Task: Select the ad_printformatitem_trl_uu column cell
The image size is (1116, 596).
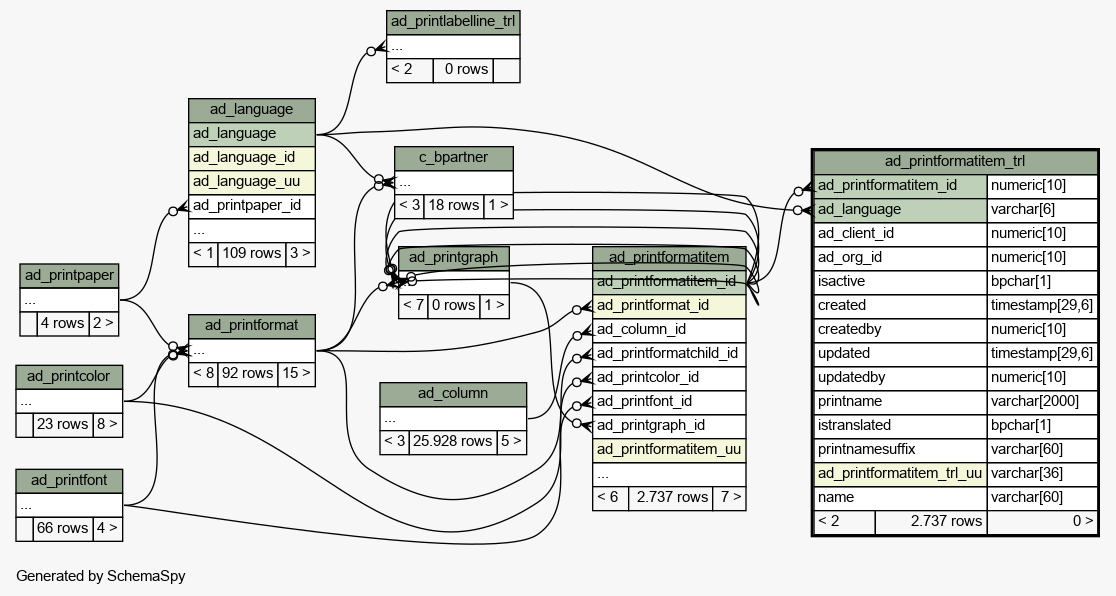Action: (x=899, y=473)
